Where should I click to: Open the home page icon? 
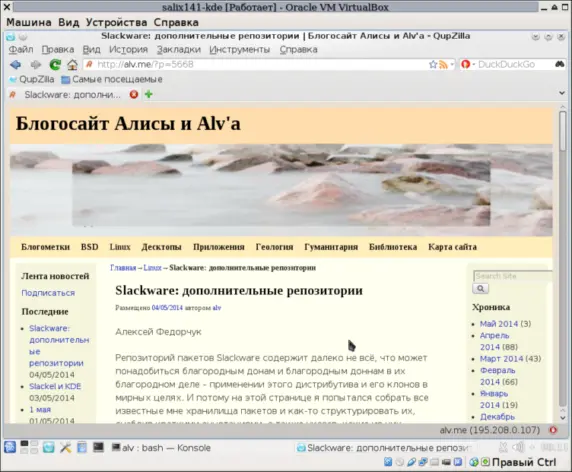[x=73, y=65]
